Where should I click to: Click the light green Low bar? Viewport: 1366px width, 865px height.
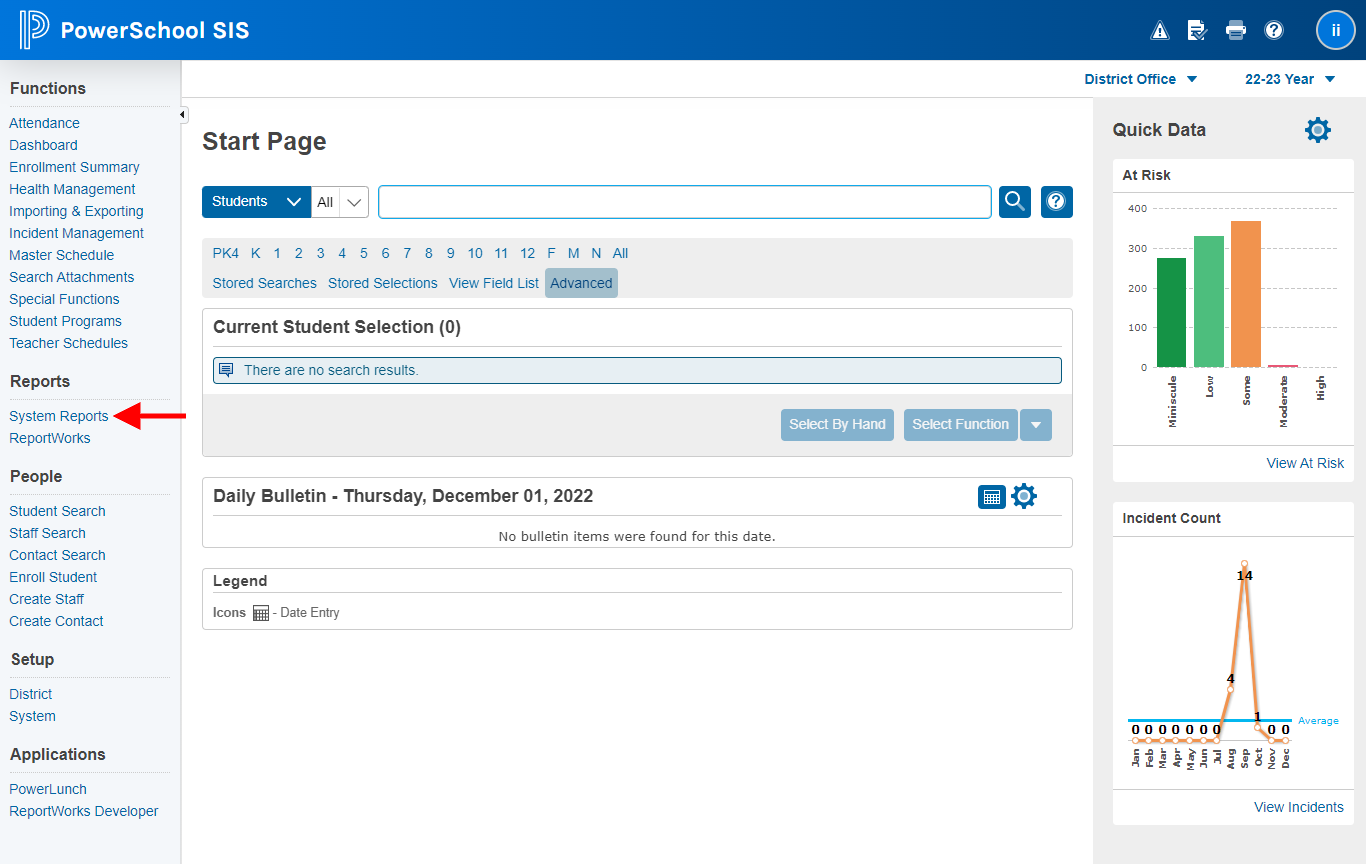coord(1209,302)
